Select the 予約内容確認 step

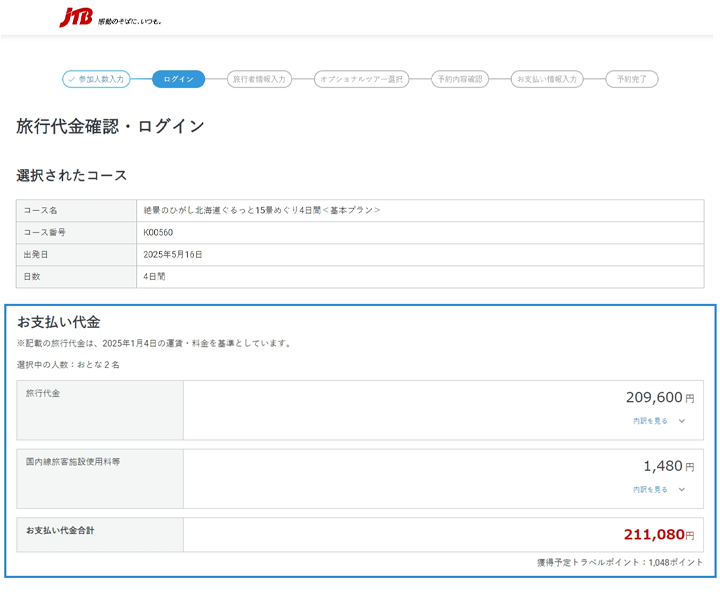pyautogui.click(x=460, y=79)
